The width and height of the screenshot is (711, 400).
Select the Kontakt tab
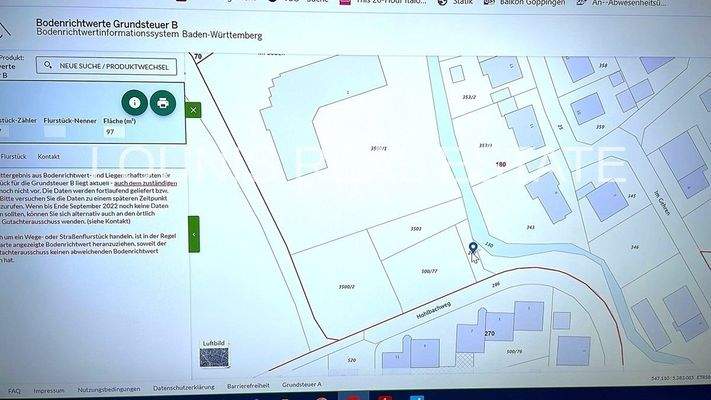(49, 157)
